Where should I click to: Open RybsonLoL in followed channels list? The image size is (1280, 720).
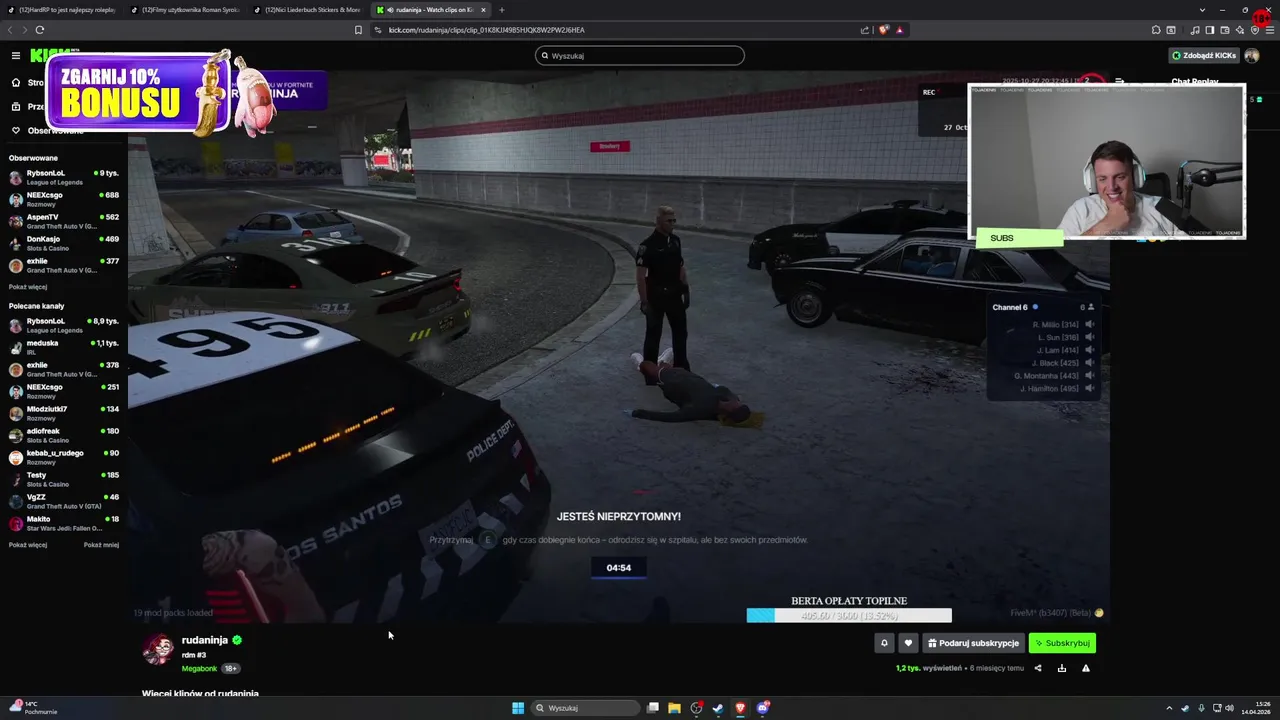[x=64, y=177]
